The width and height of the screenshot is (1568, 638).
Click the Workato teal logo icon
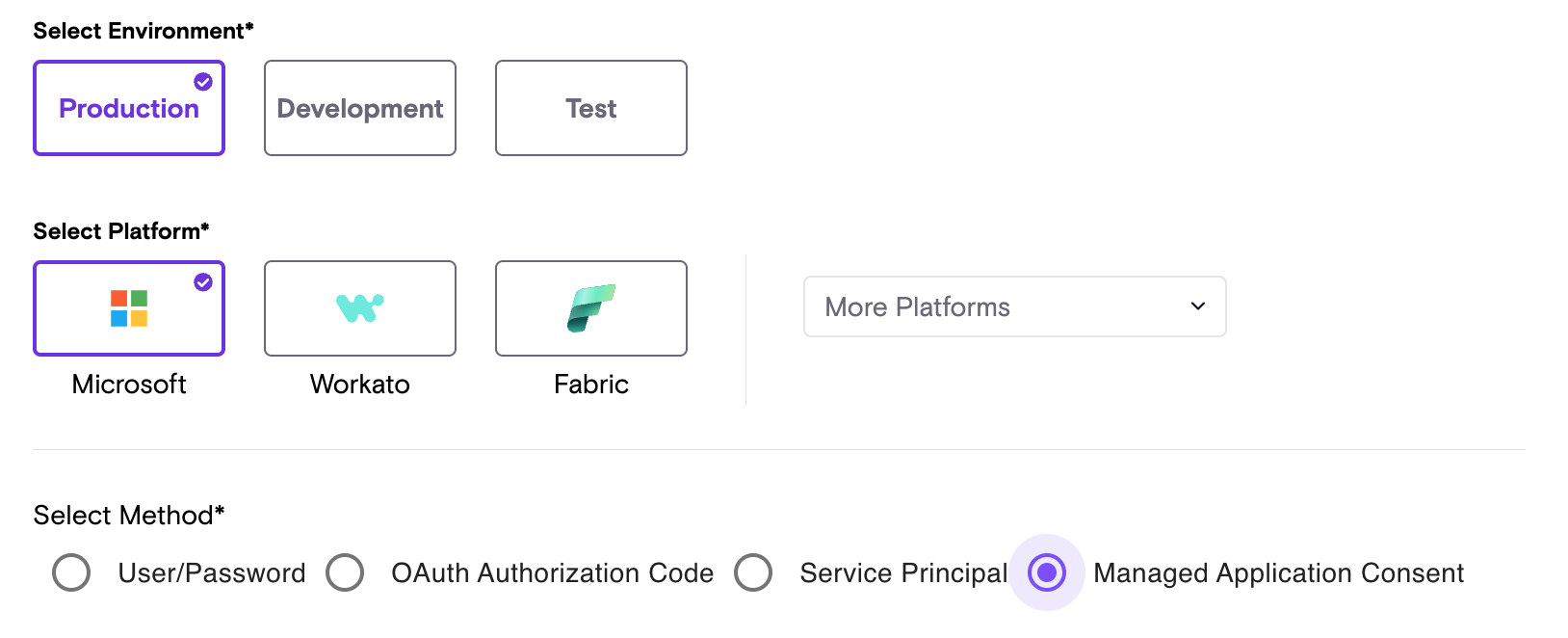(359, 307)
